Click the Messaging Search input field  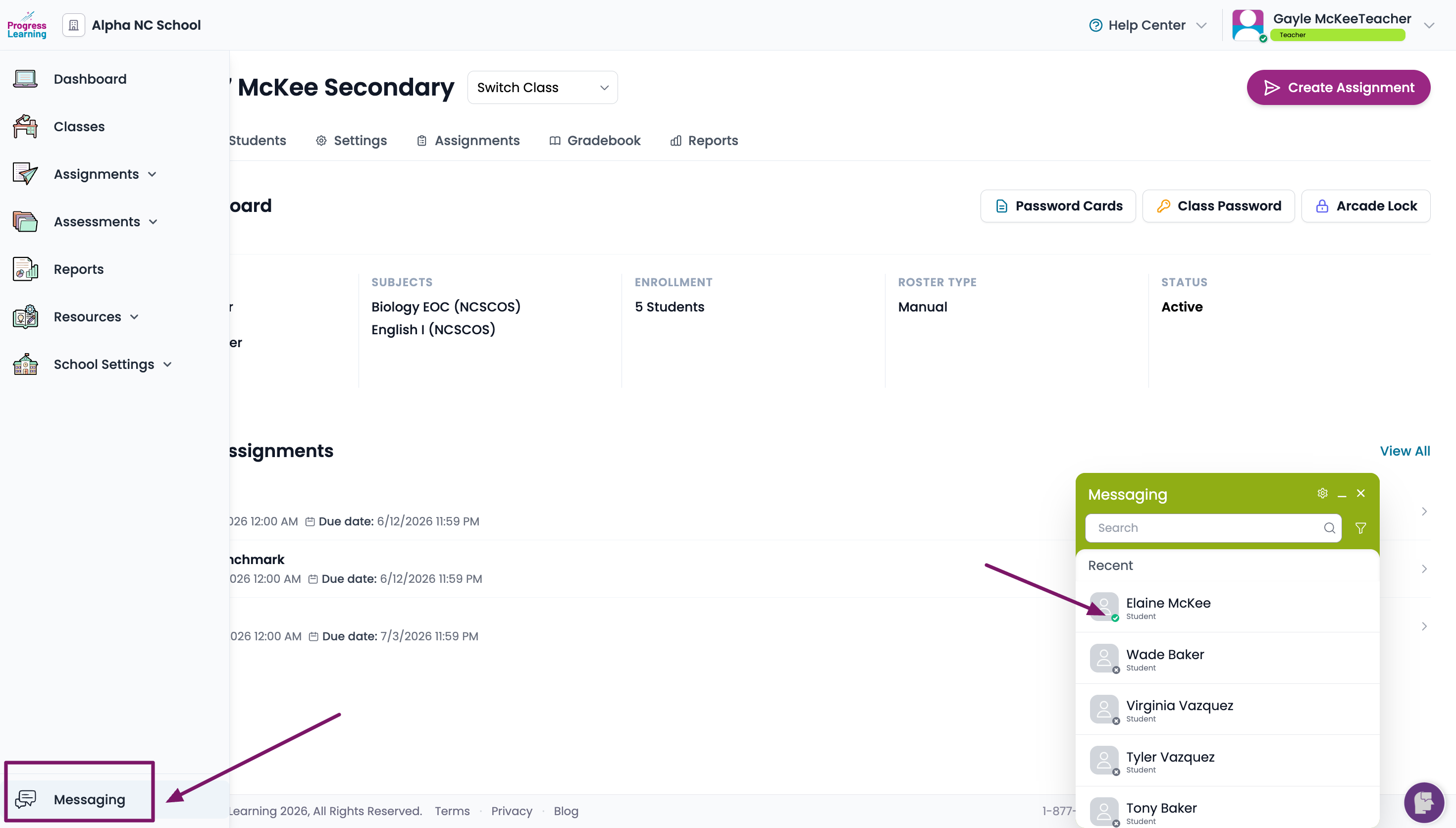1213,528
